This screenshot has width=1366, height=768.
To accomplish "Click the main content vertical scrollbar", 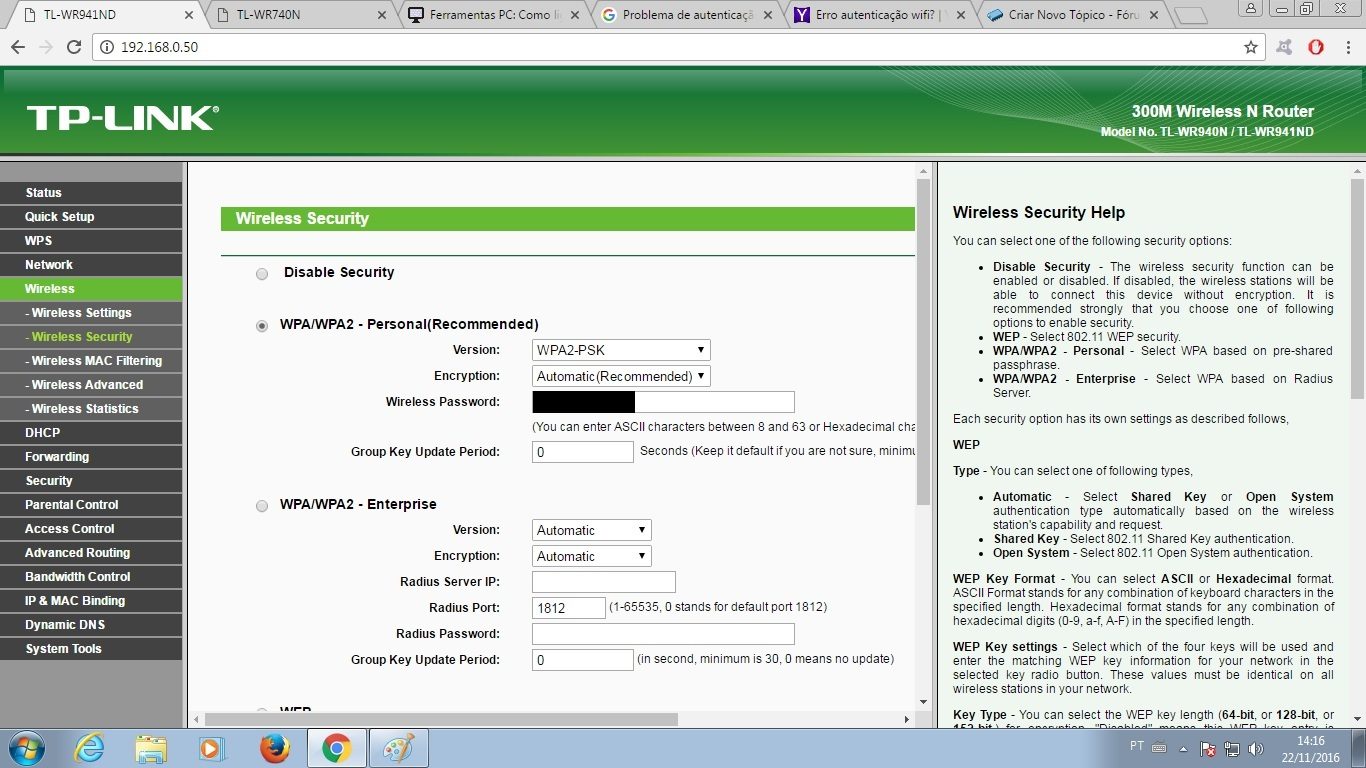I will [x=923, y=341].
